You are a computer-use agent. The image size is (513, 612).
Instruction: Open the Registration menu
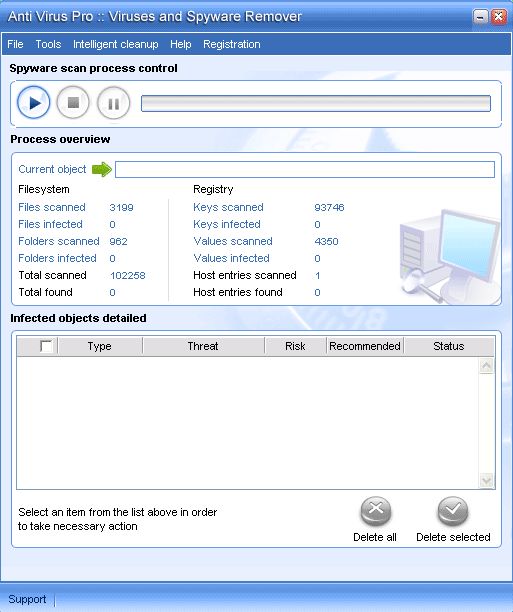[232, 44]
